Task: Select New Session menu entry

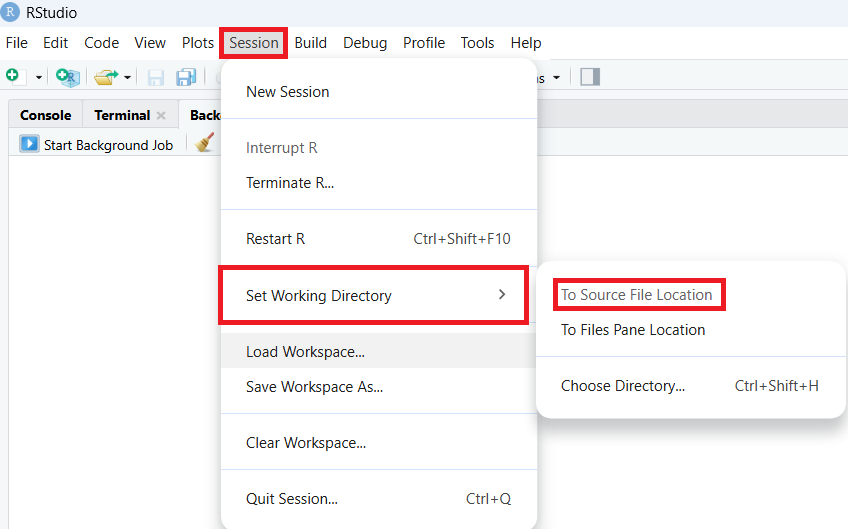Action: tap(379, 92)
